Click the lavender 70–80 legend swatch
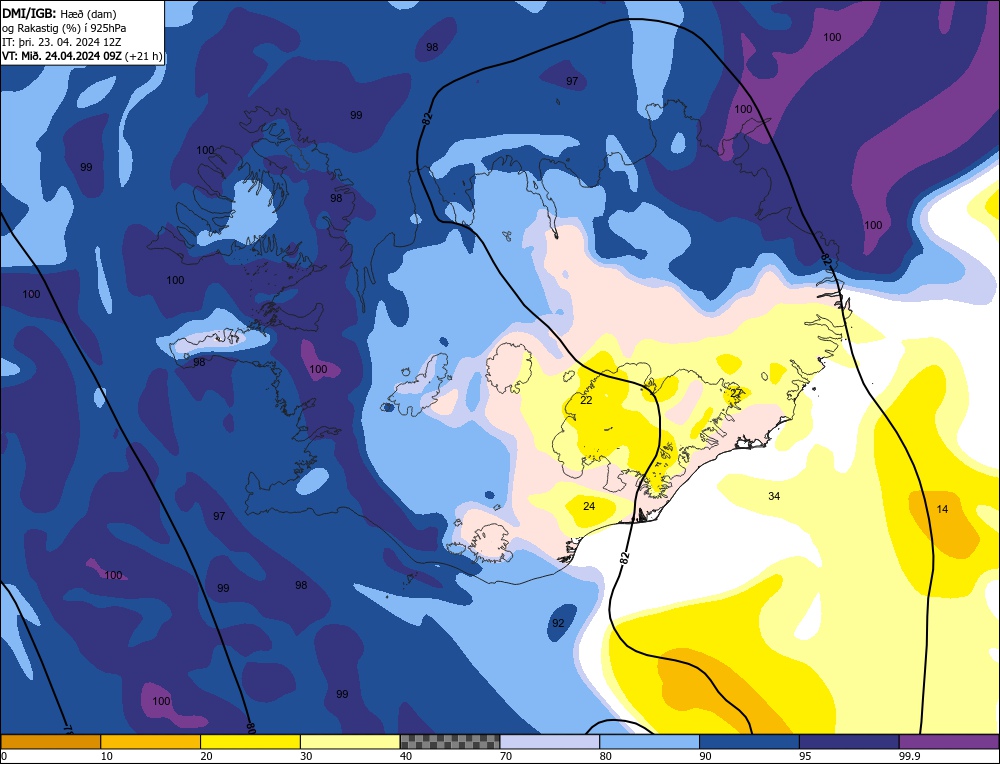This screenshot has height=764, width=1000. point(550,742)
